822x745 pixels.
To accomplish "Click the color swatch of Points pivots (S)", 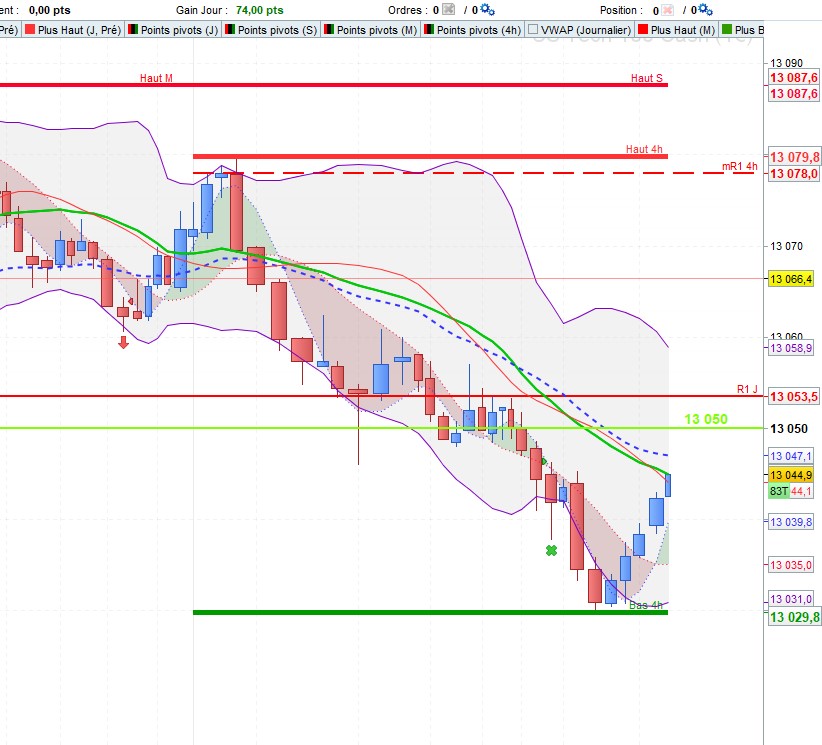I will click(230, 29).
